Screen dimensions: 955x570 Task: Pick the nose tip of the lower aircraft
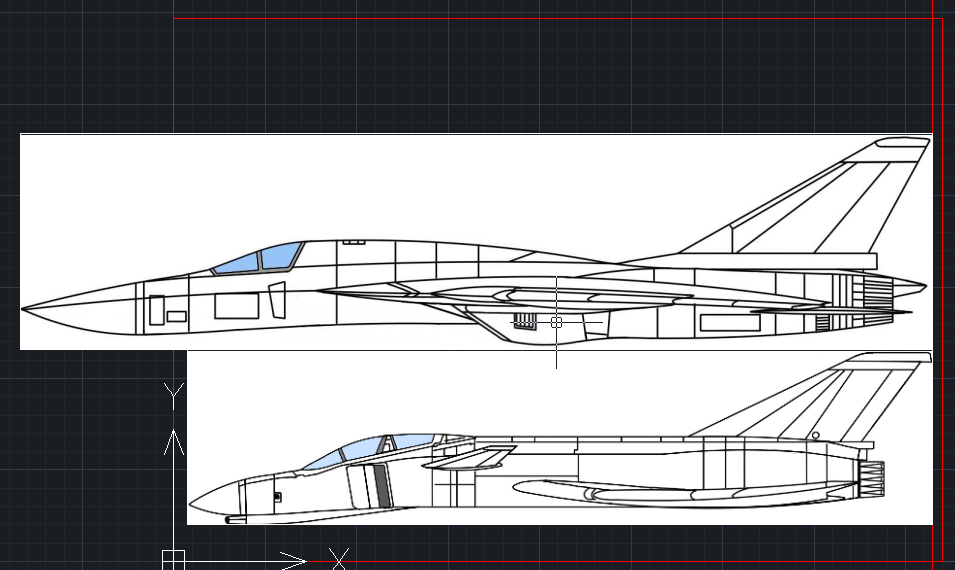click(191, 503)
